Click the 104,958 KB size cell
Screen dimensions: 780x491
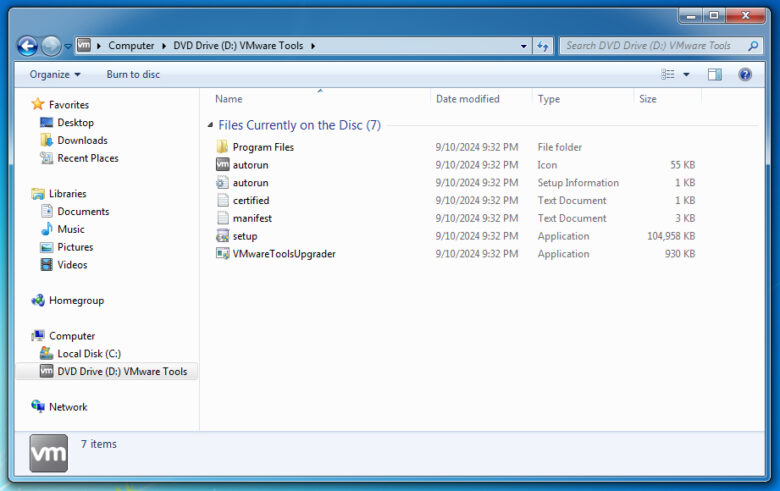(671, 236)
